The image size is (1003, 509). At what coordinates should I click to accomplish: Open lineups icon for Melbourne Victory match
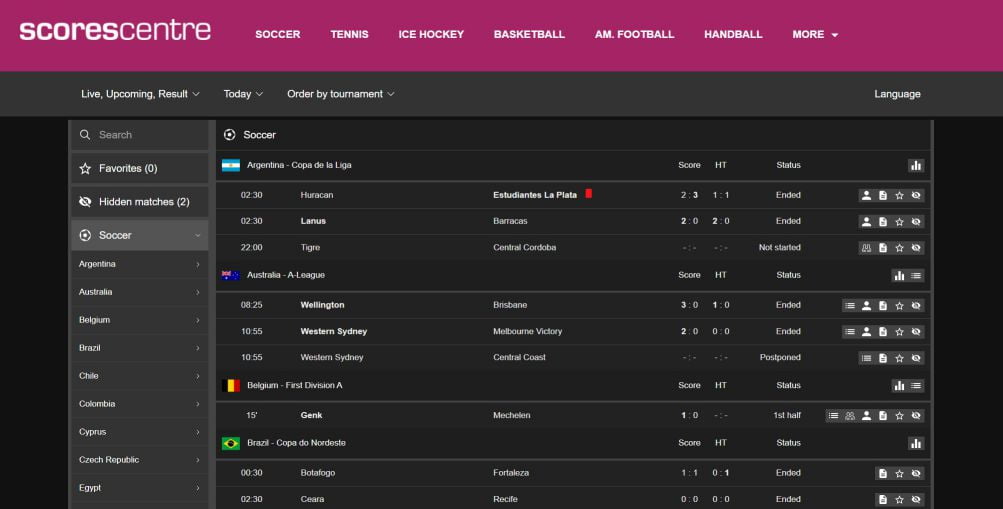(866, 332)
